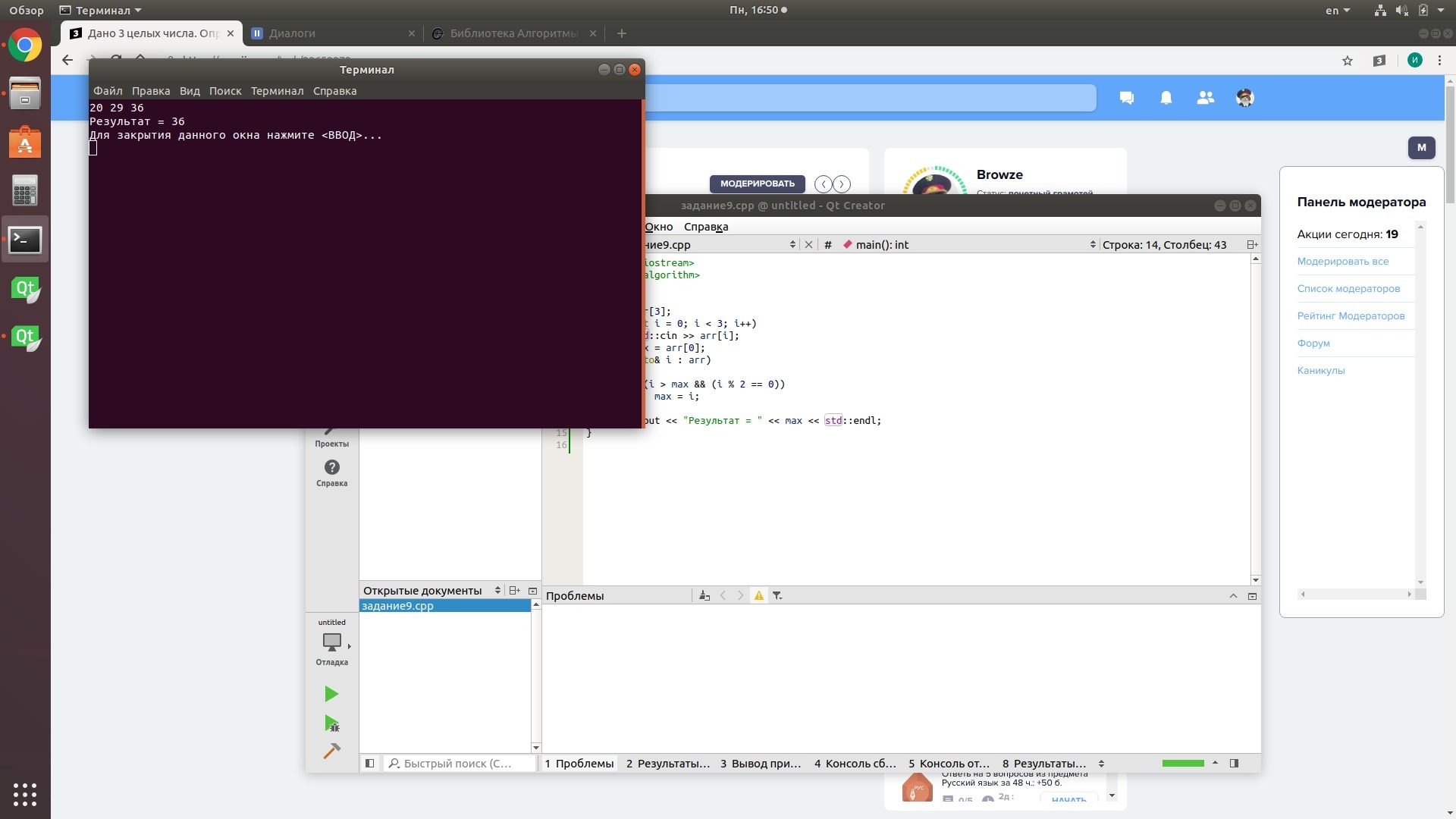Expand the main(): int symbol dropdown
The width and height of the screenshot is (1456, 819).
coord(1092,244)
